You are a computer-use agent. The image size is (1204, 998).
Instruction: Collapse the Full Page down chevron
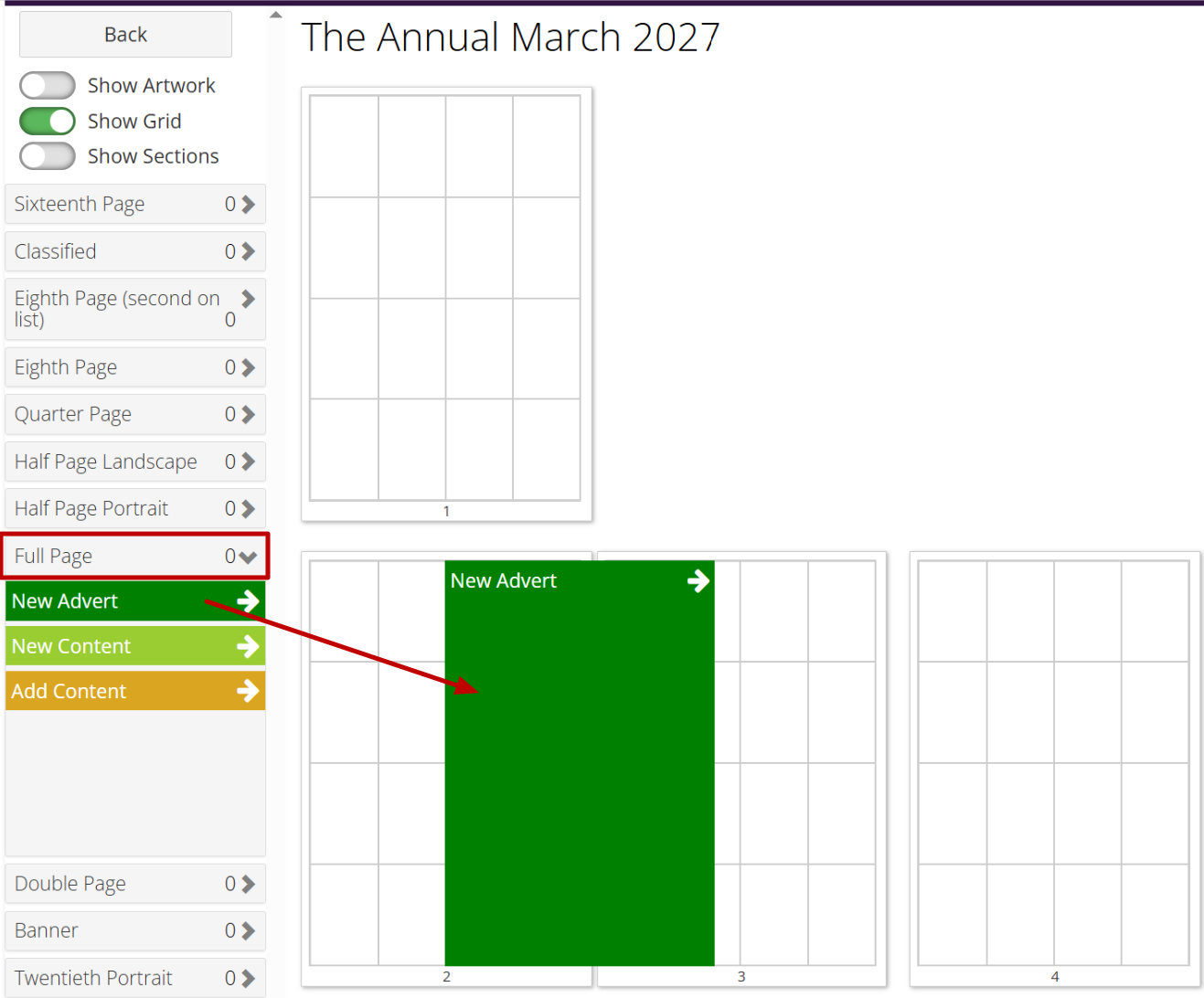pos(248,557)
